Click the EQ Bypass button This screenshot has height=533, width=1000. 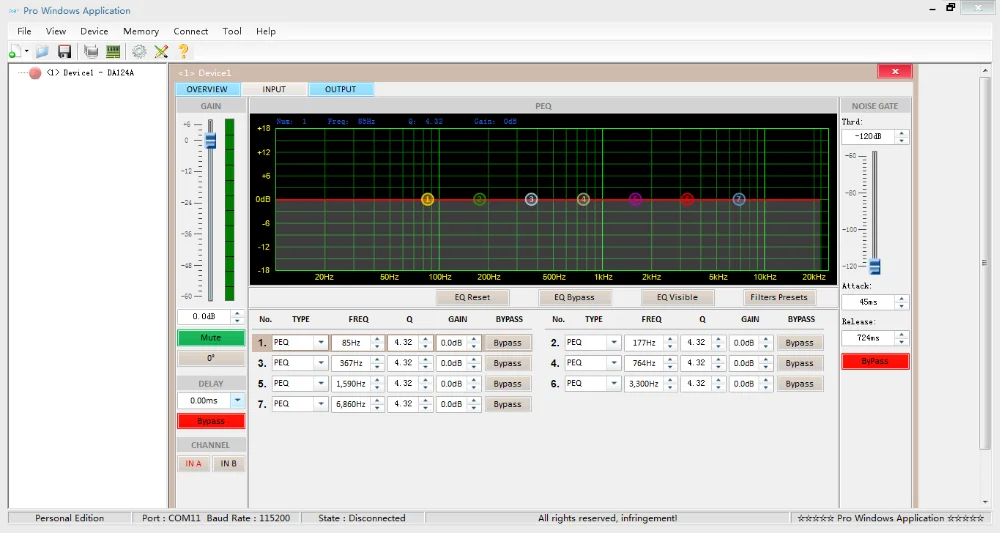[x=574, y=297]
